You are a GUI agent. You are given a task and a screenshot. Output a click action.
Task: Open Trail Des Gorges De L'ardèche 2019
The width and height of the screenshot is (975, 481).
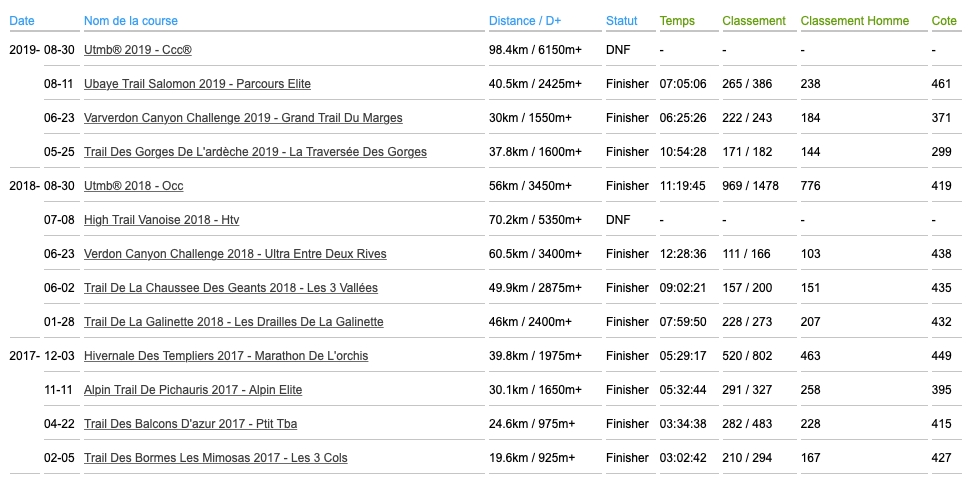point(255,152)
